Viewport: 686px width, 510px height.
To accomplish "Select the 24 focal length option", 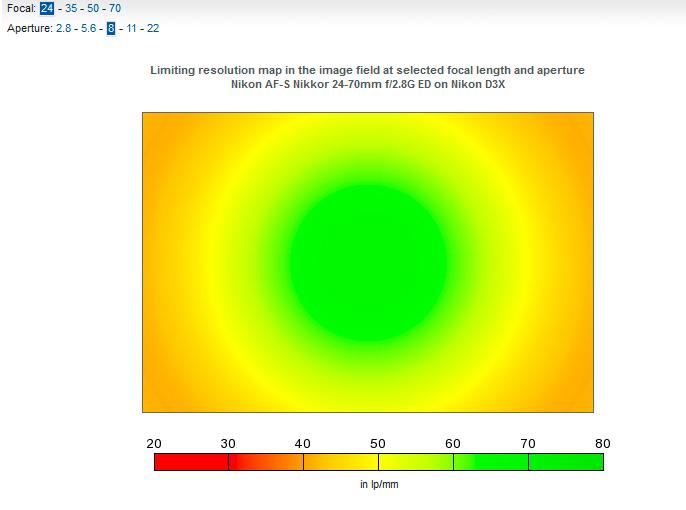I will (x=47, y=8).
